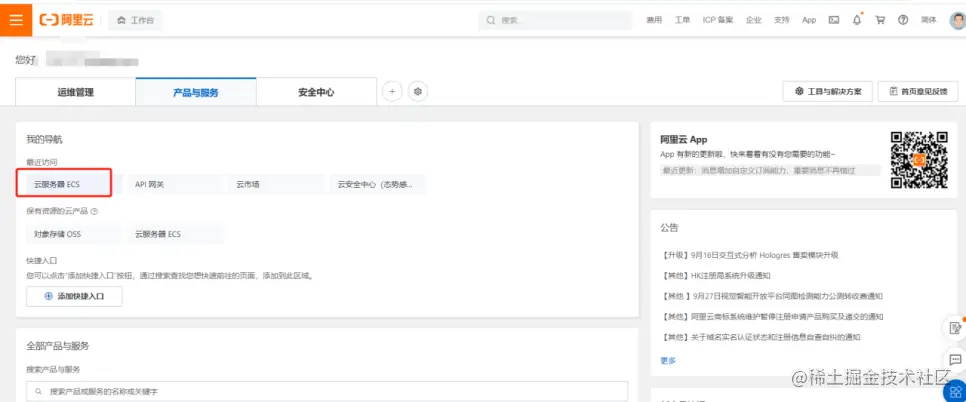
Task: Focus the top search box
Action: [x=556, y=20]
